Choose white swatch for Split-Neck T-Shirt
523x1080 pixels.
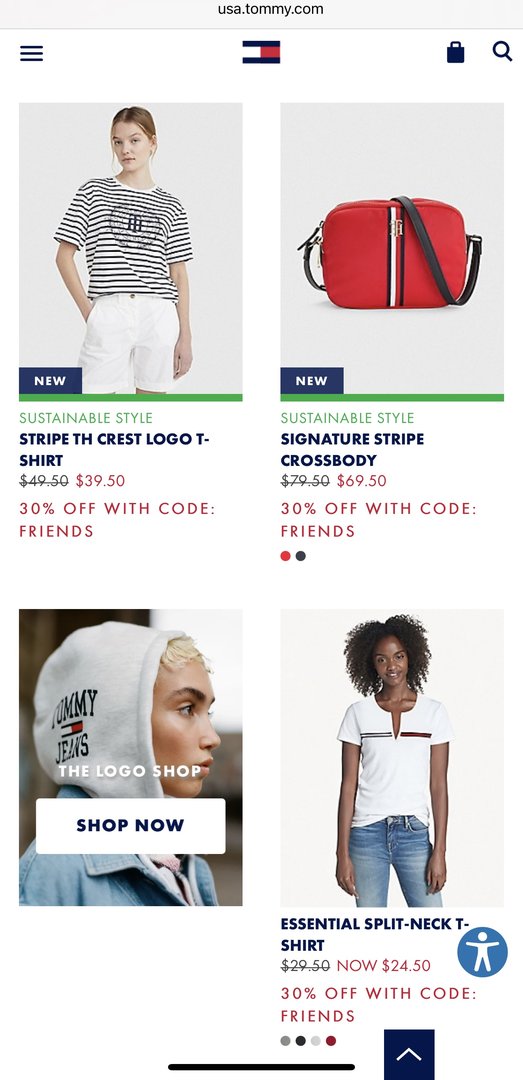pos(316,1041)
